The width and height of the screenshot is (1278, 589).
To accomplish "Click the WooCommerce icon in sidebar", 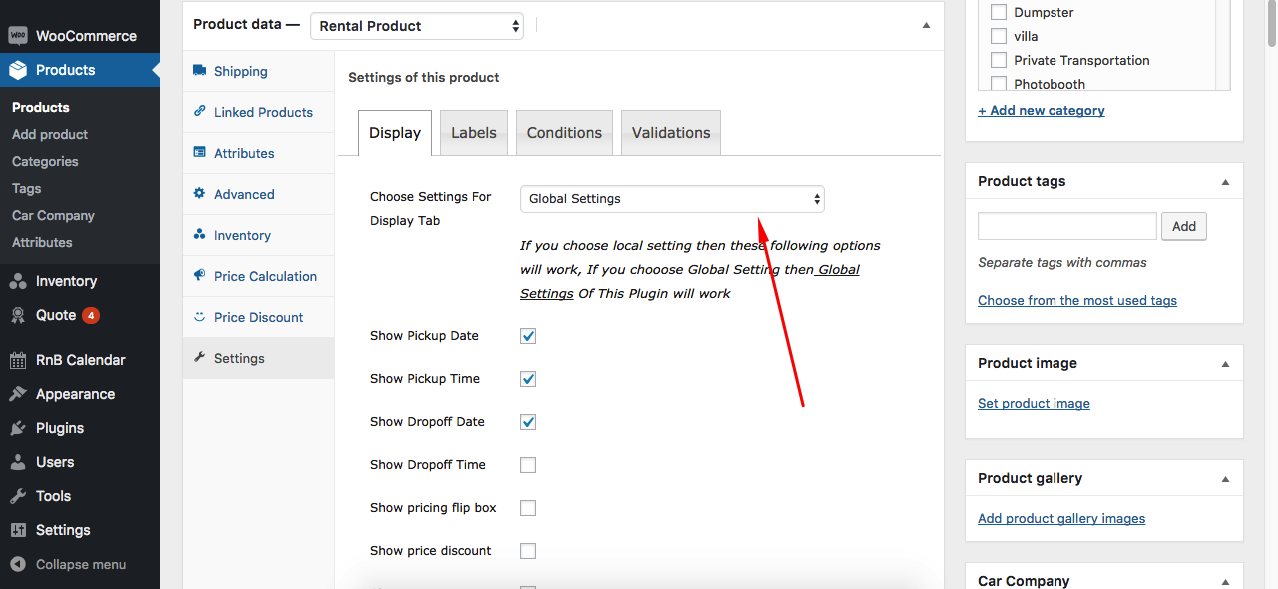I will point(17,36).
